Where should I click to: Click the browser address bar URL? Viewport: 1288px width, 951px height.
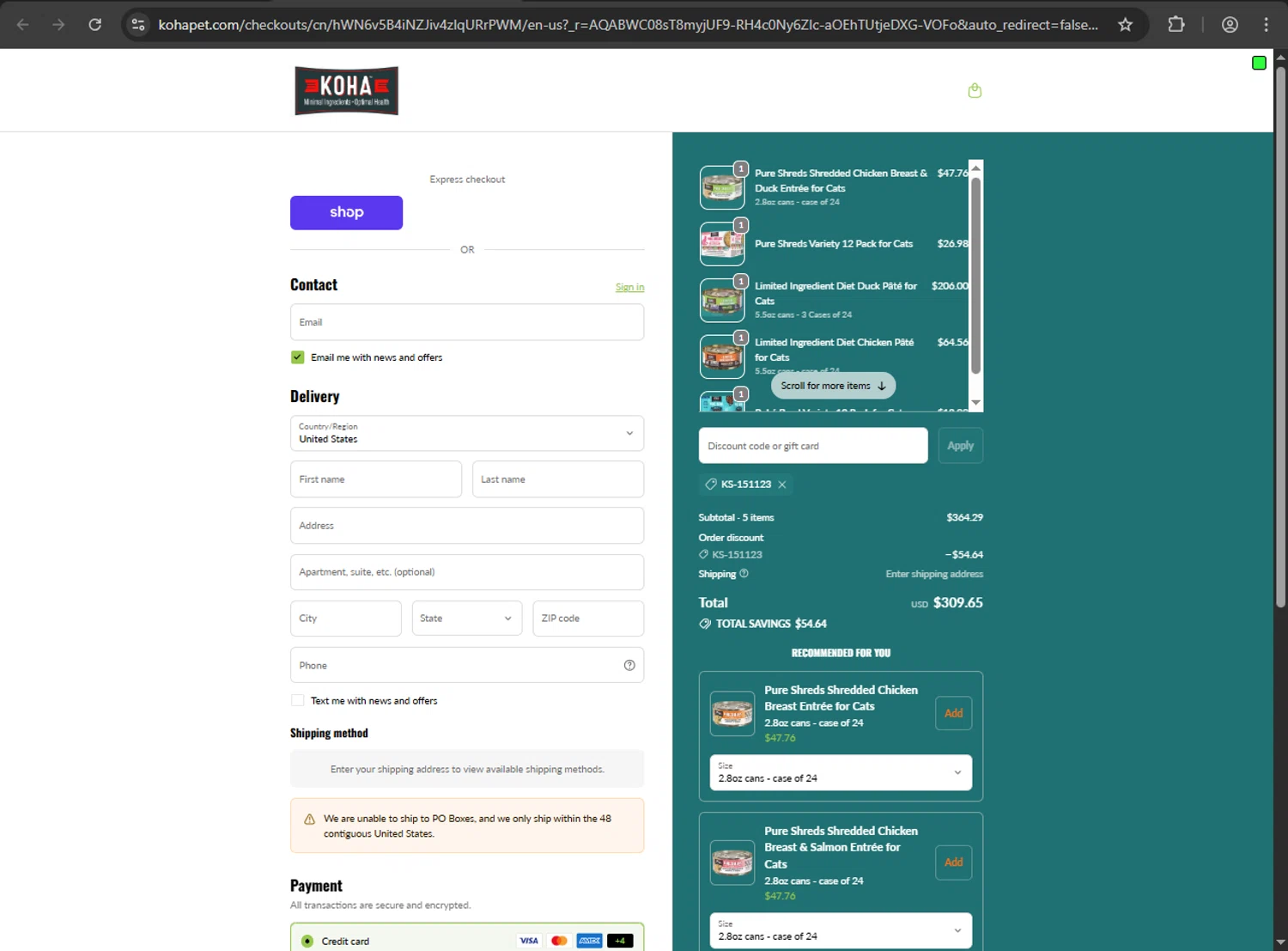(x=628, y=25)
